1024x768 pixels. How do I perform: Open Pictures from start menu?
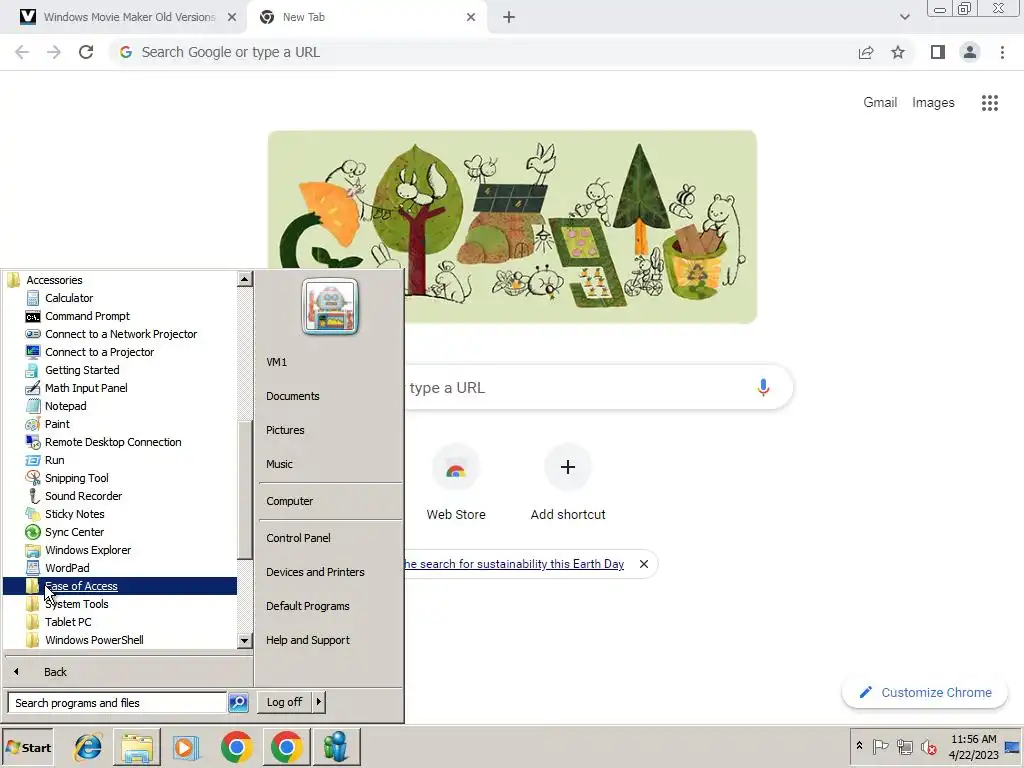pyautogui.click(x=285, y=430)
